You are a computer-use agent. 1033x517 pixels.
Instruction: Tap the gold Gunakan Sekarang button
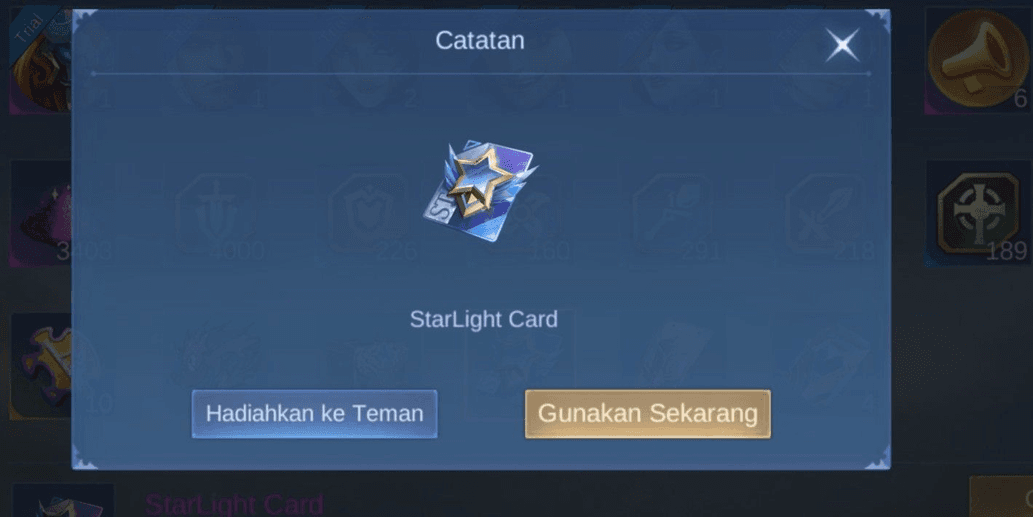click(648, 414)
